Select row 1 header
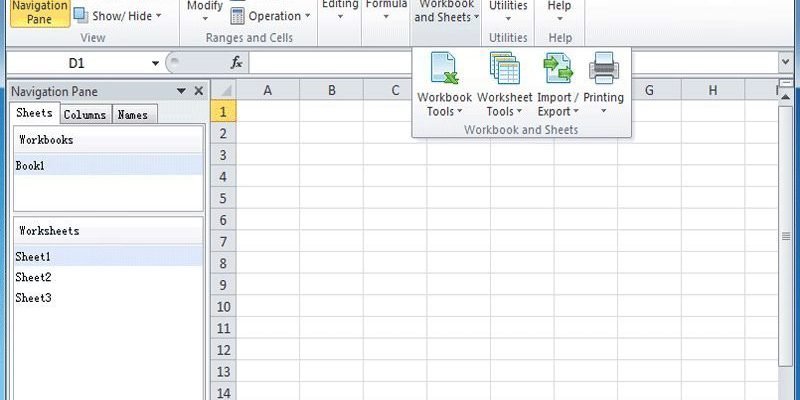This screenshot has height=400, width=800. [223, 112]
